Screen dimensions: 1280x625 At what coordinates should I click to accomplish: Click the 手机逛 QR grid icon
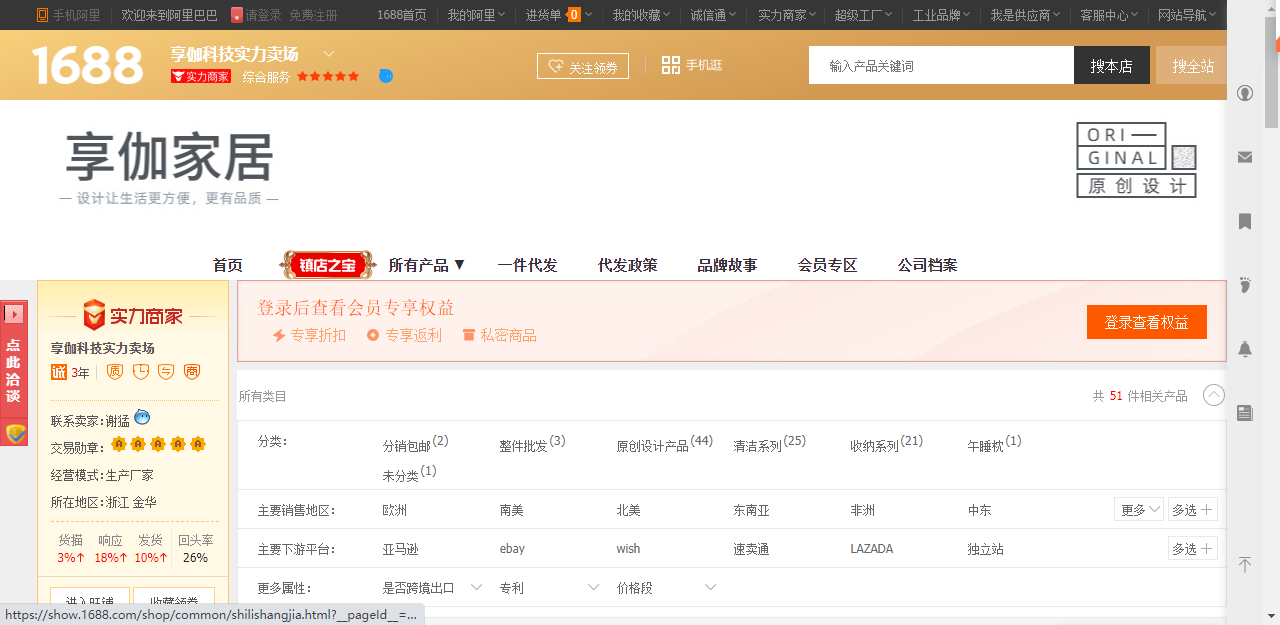670,65
